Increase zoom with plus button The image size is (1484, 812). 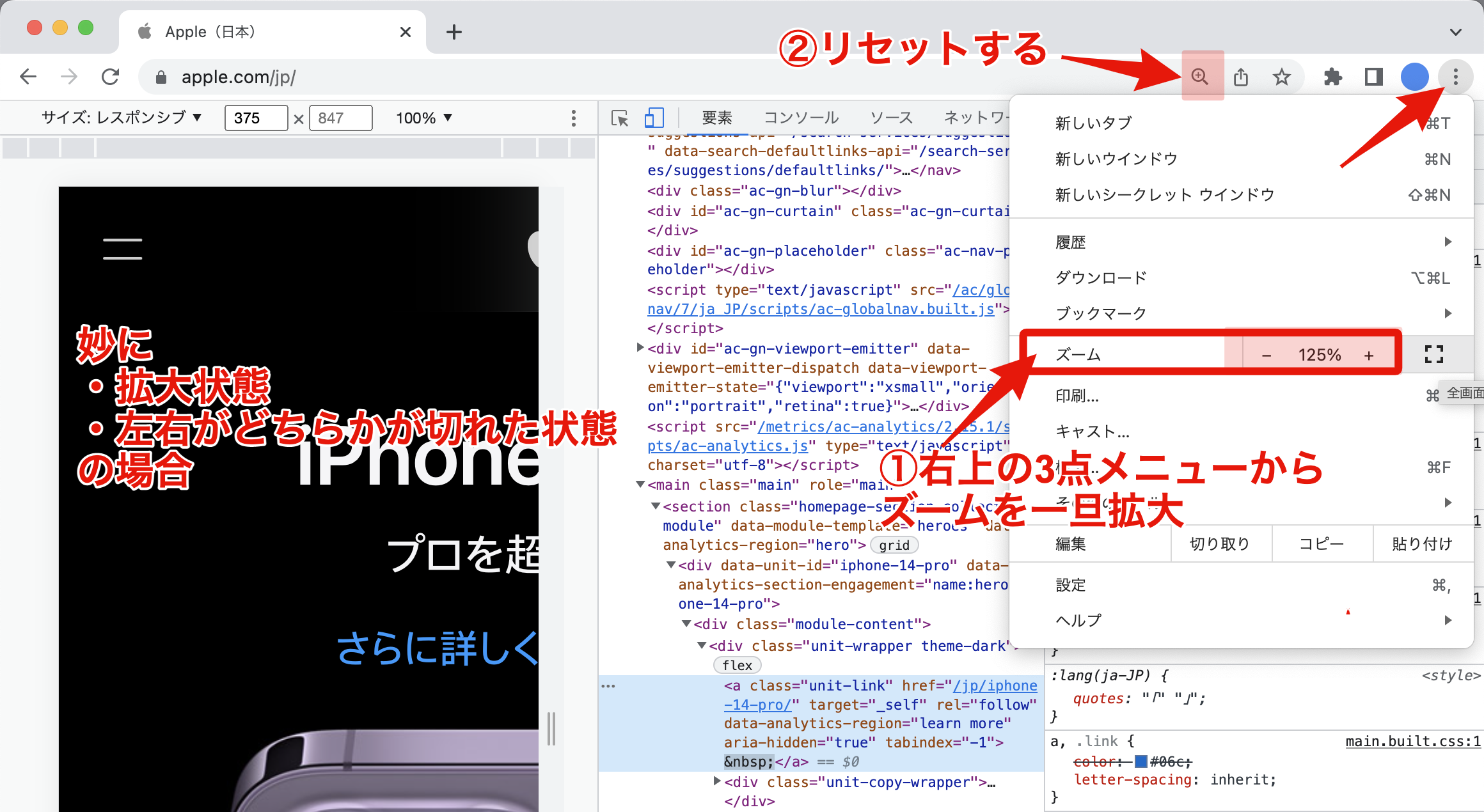[x=1369, y=355]
